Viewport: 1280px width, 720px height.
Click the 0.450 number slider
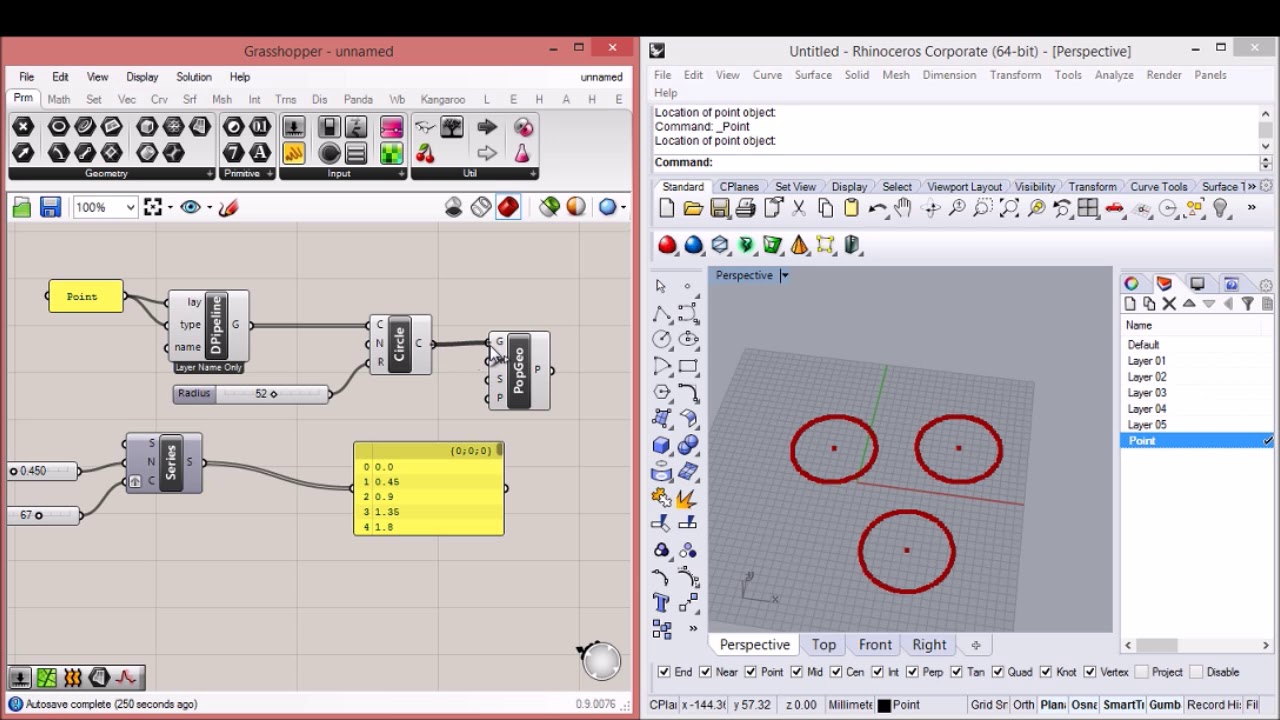click(x=43, y=471)
